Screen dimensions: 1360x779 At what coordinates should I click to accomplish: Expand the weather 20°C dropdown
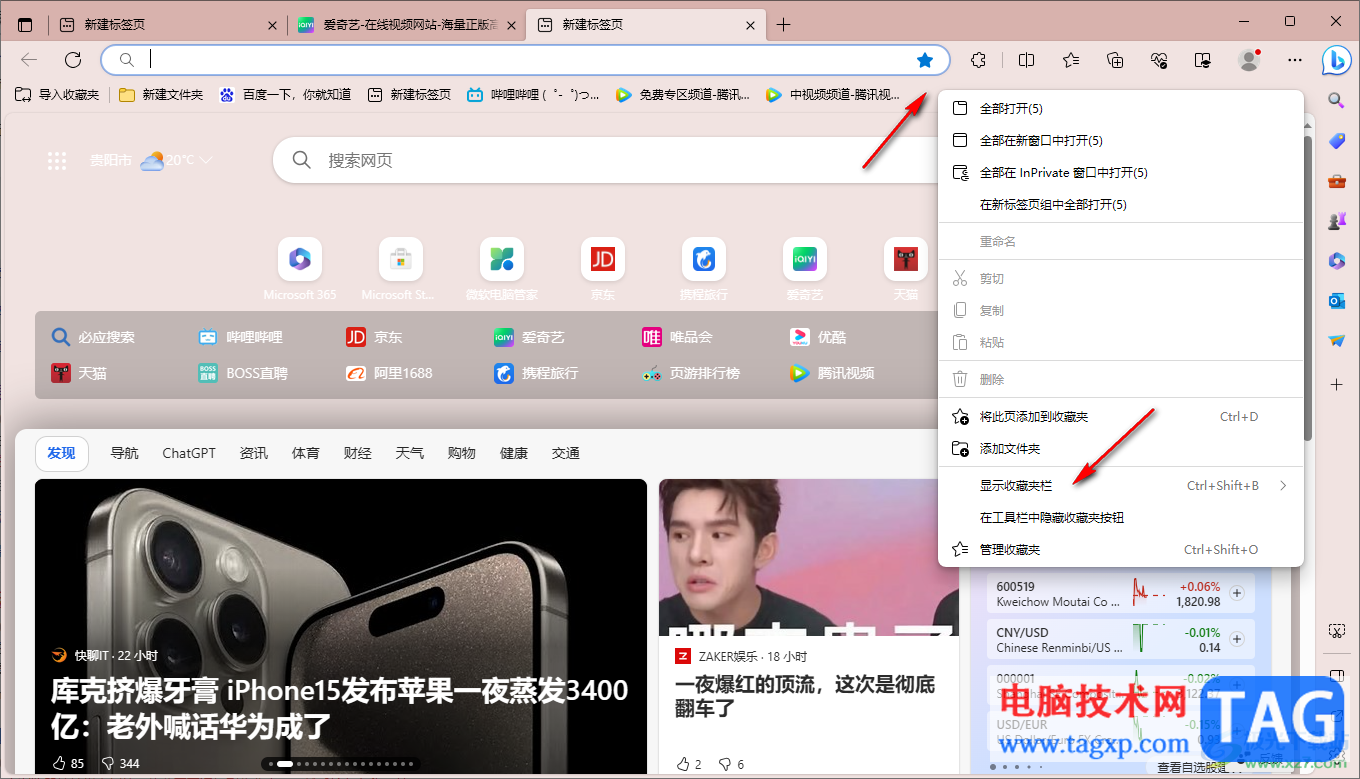click(x=205, y=160)
